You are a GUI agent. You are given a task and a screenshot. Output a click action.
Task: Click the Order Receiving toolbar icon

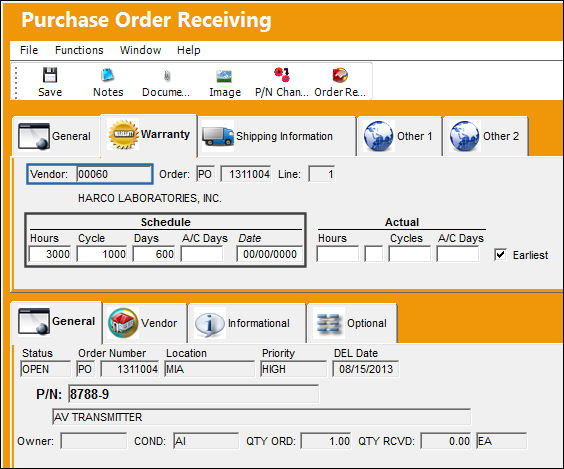[x=340, y=75]
